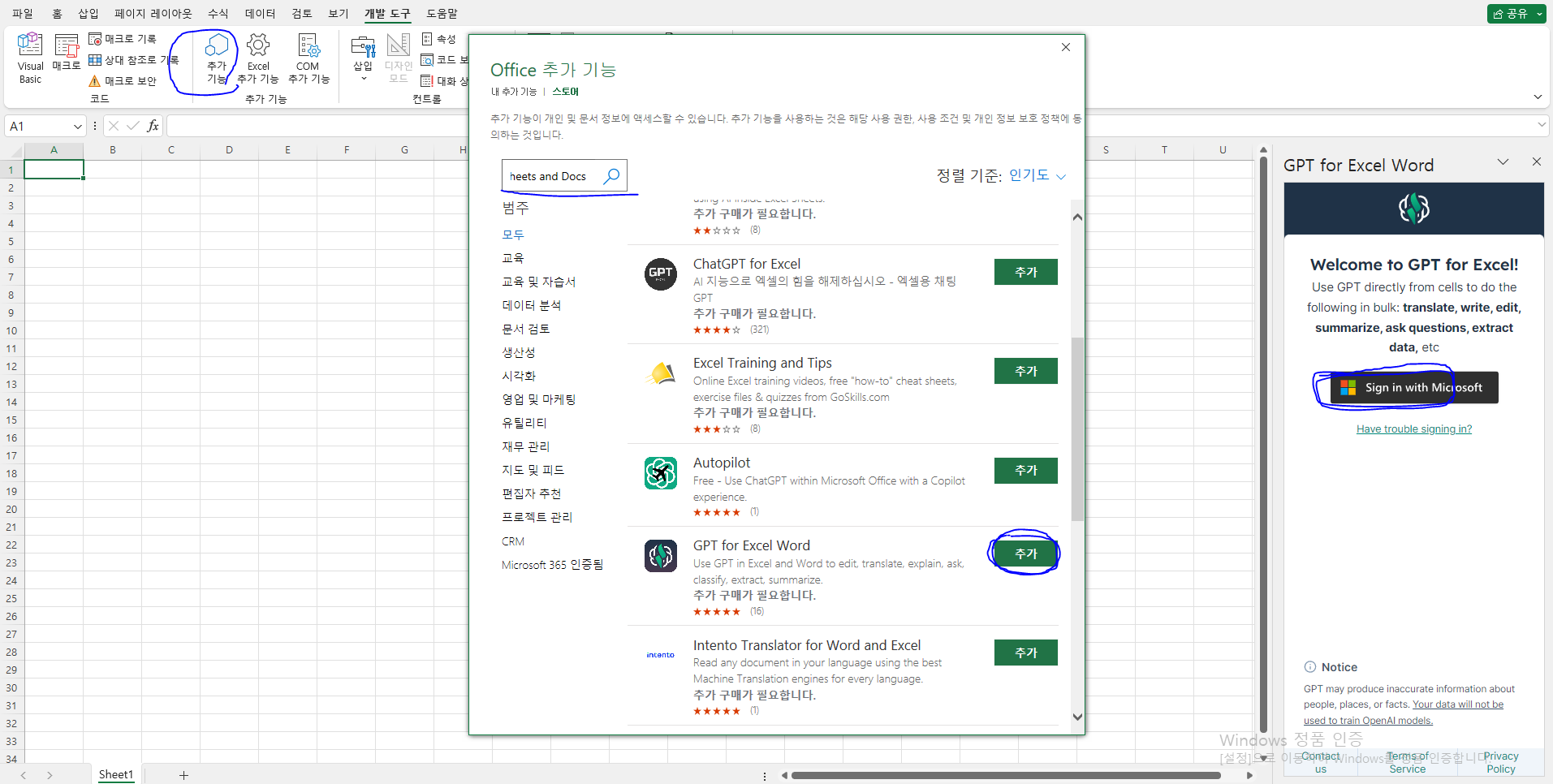Open Autopilot add-in title
The height and width of the screenshot is (784, 1553).
pyautogui.click(x=722, y=463)
